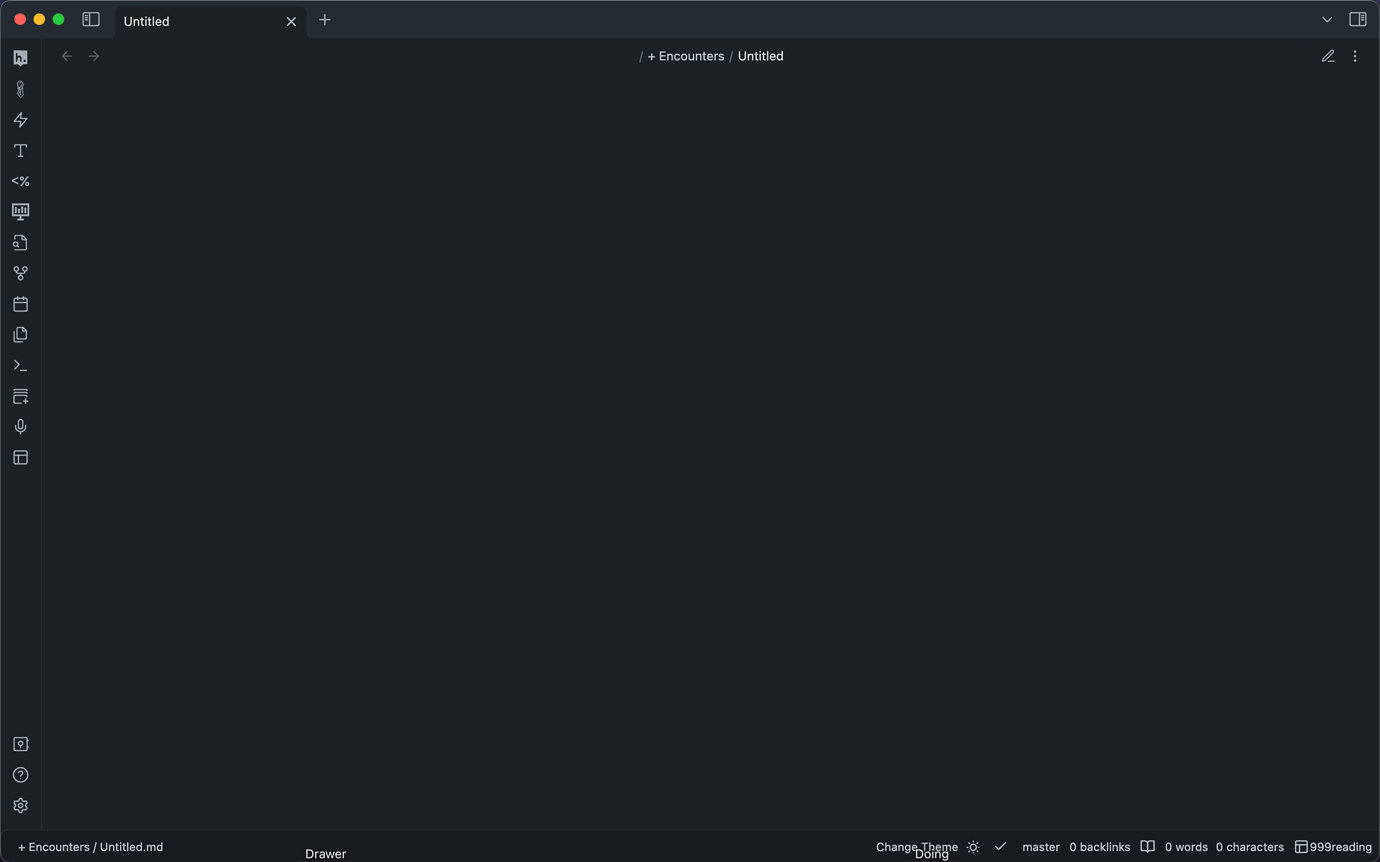Open the presentation chart icon in ribbon

click(20, 212)
